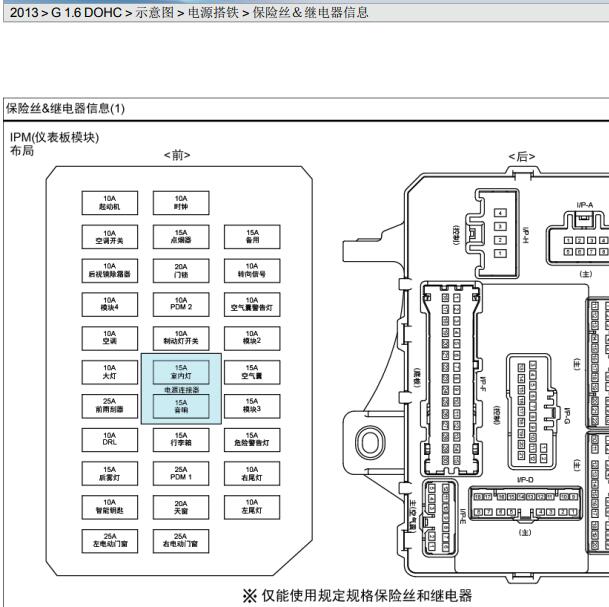Viewport: 609px width, 607px height.
Task: Open the G 1.6 DOHC breadcrumb
Action: (86, 13)
